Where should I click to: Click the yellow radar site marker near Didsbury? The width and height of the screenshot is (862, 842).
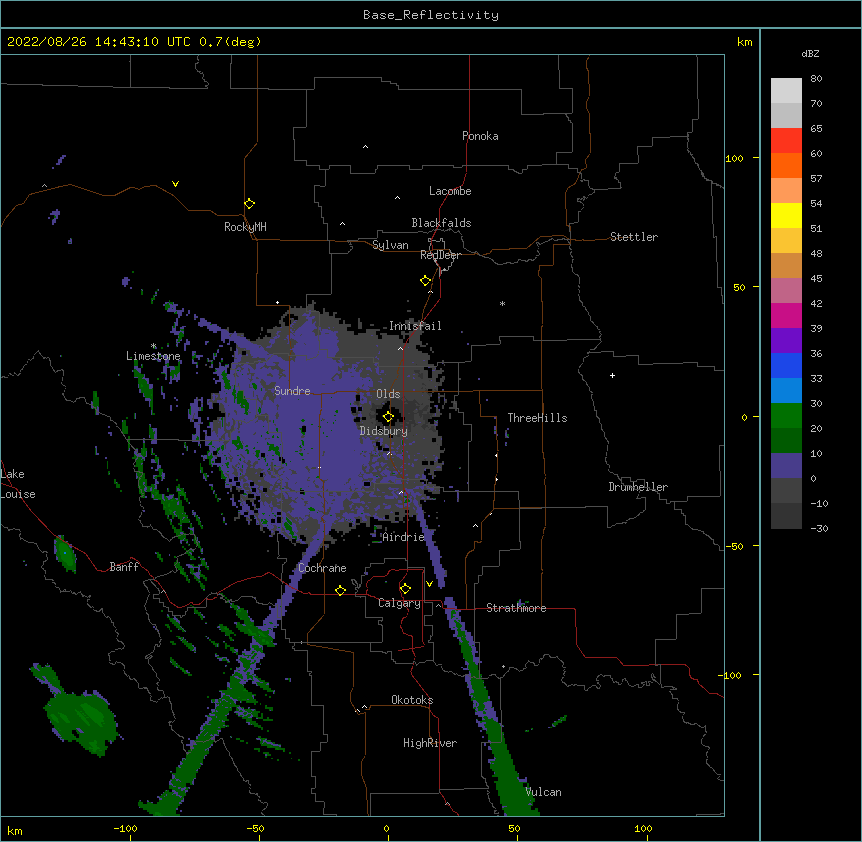tap(388, 416)
